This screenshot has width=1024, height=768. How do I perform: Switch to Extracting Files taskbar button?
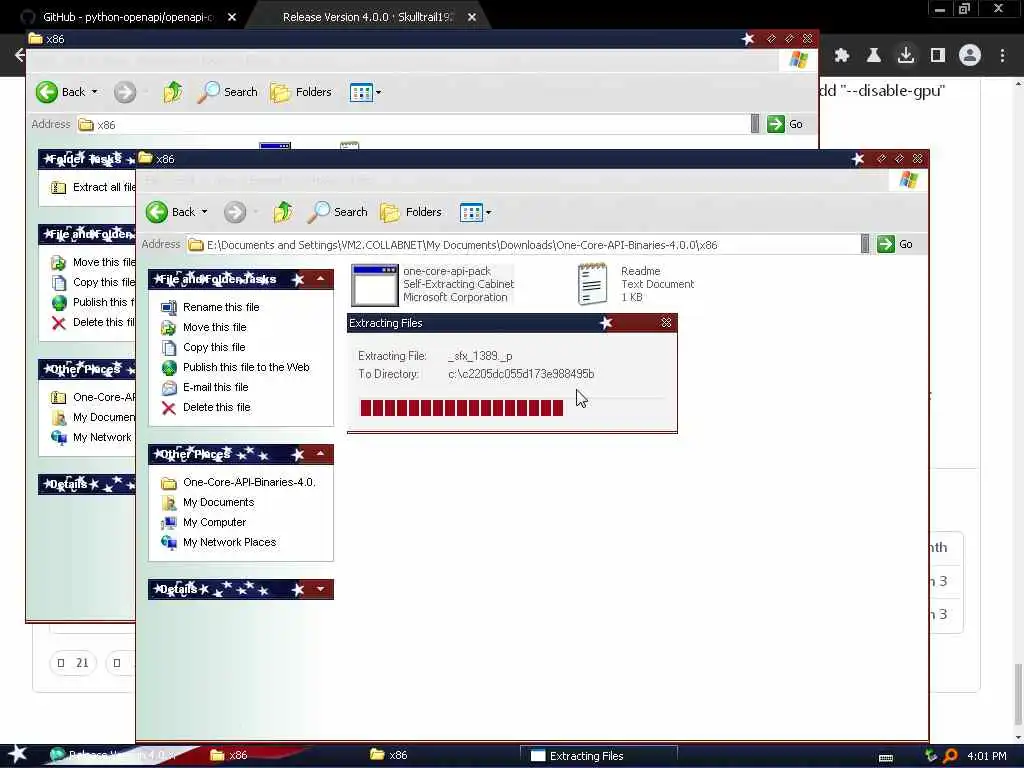pos(599,756)
